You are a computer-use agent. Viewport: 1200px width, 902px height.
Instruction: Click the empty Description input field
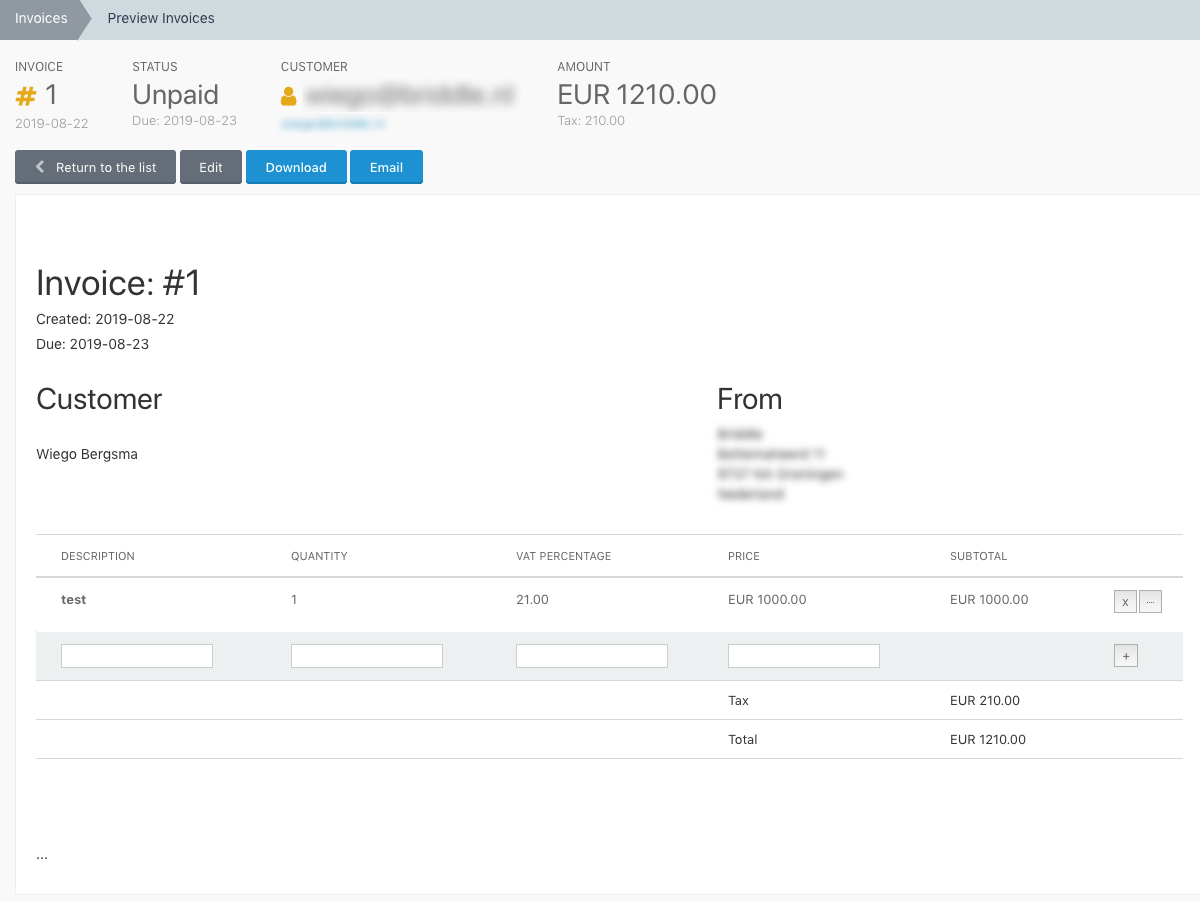pos(136,655)
